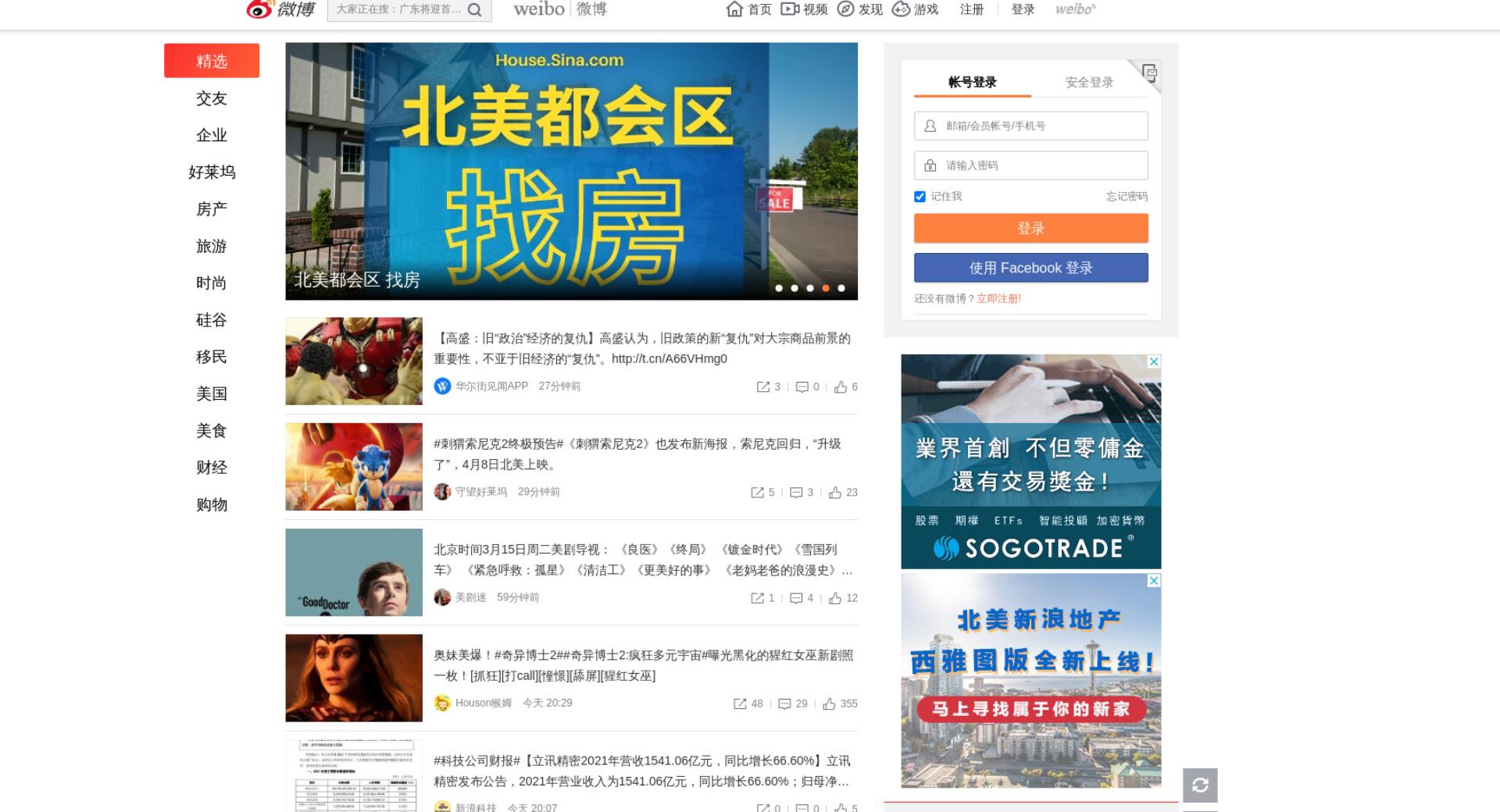Repost the 奇异博士2 post

740,703
